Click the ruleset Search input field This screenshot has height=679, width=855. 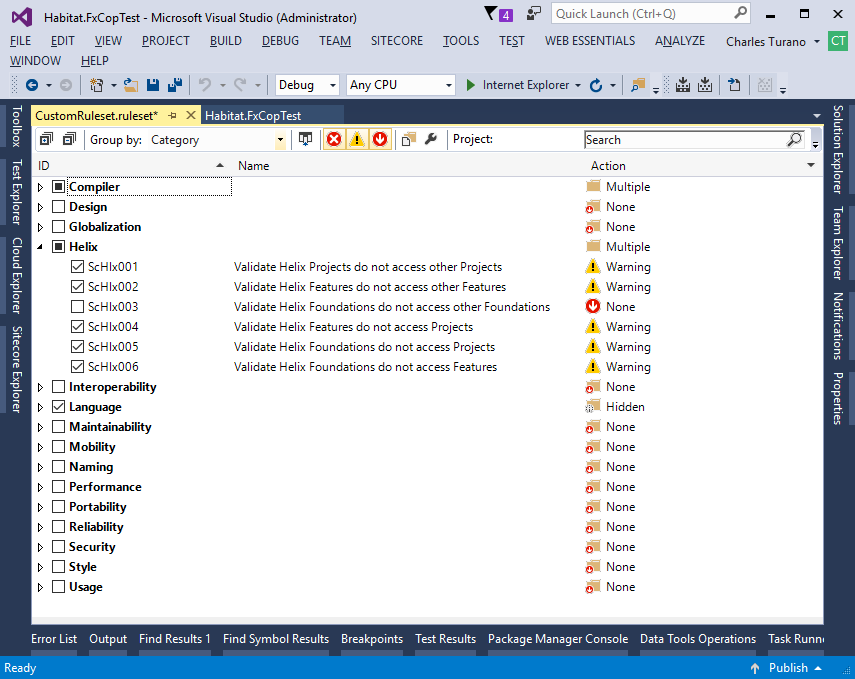click(x=684, y=140)
